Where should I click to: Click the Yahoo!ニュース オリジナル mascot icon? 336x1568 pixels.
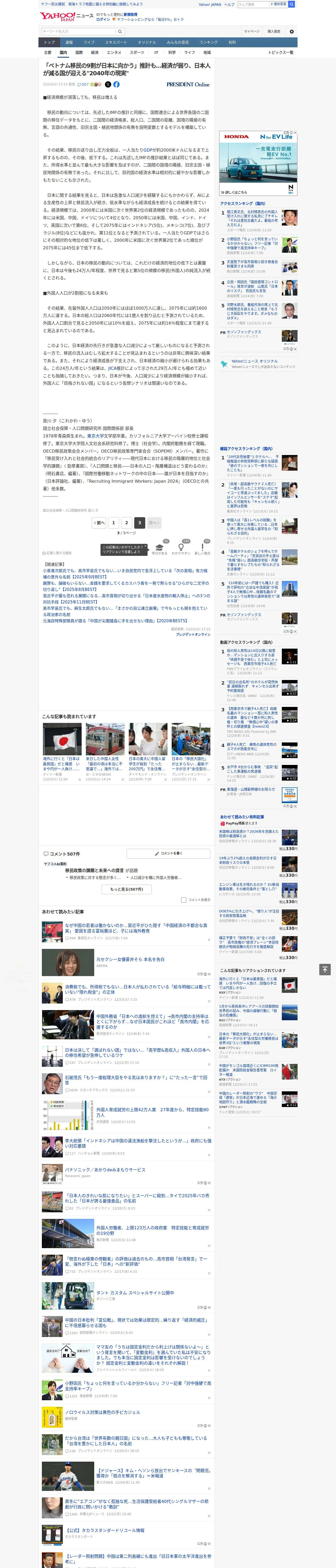(x=224, y=364)
